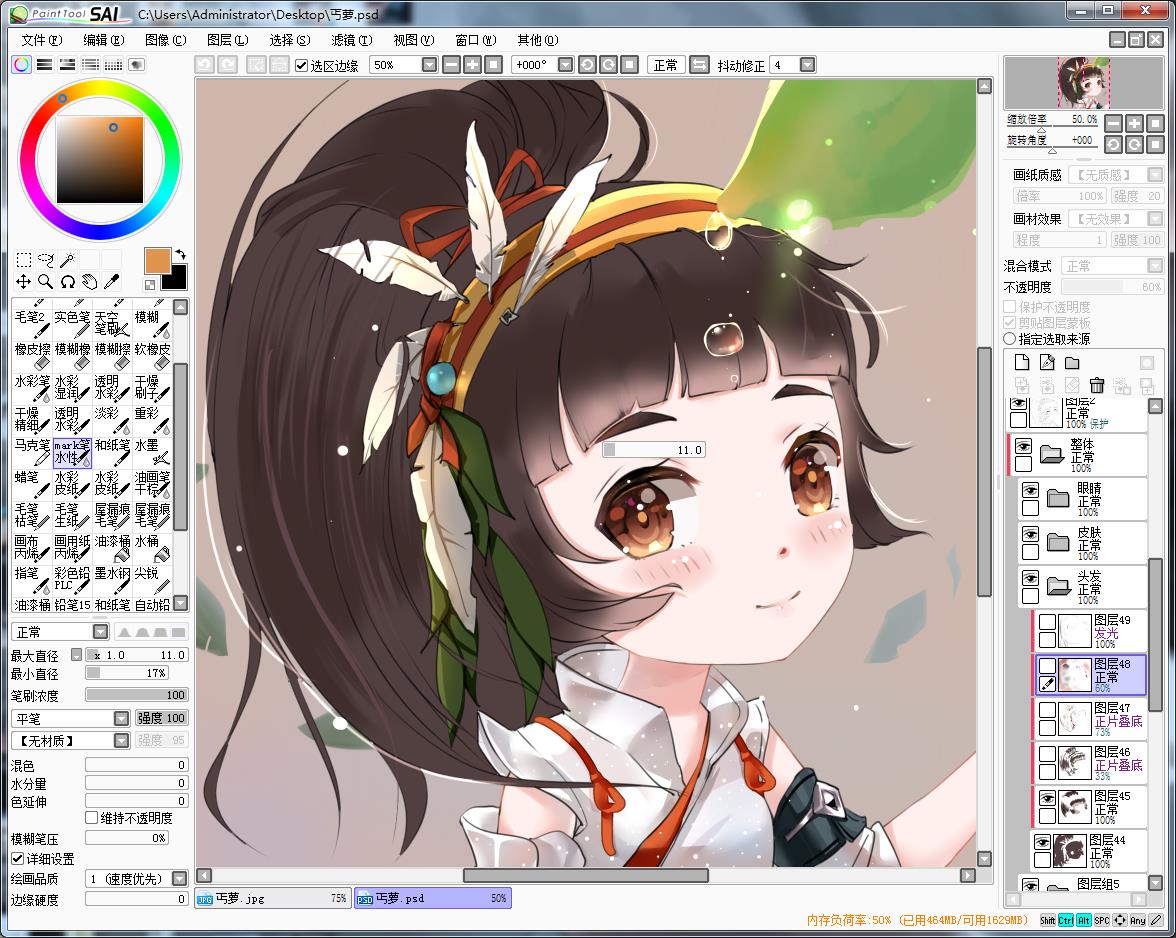Open the 平笔 brush shape dropdown

[x=122, y=718]
